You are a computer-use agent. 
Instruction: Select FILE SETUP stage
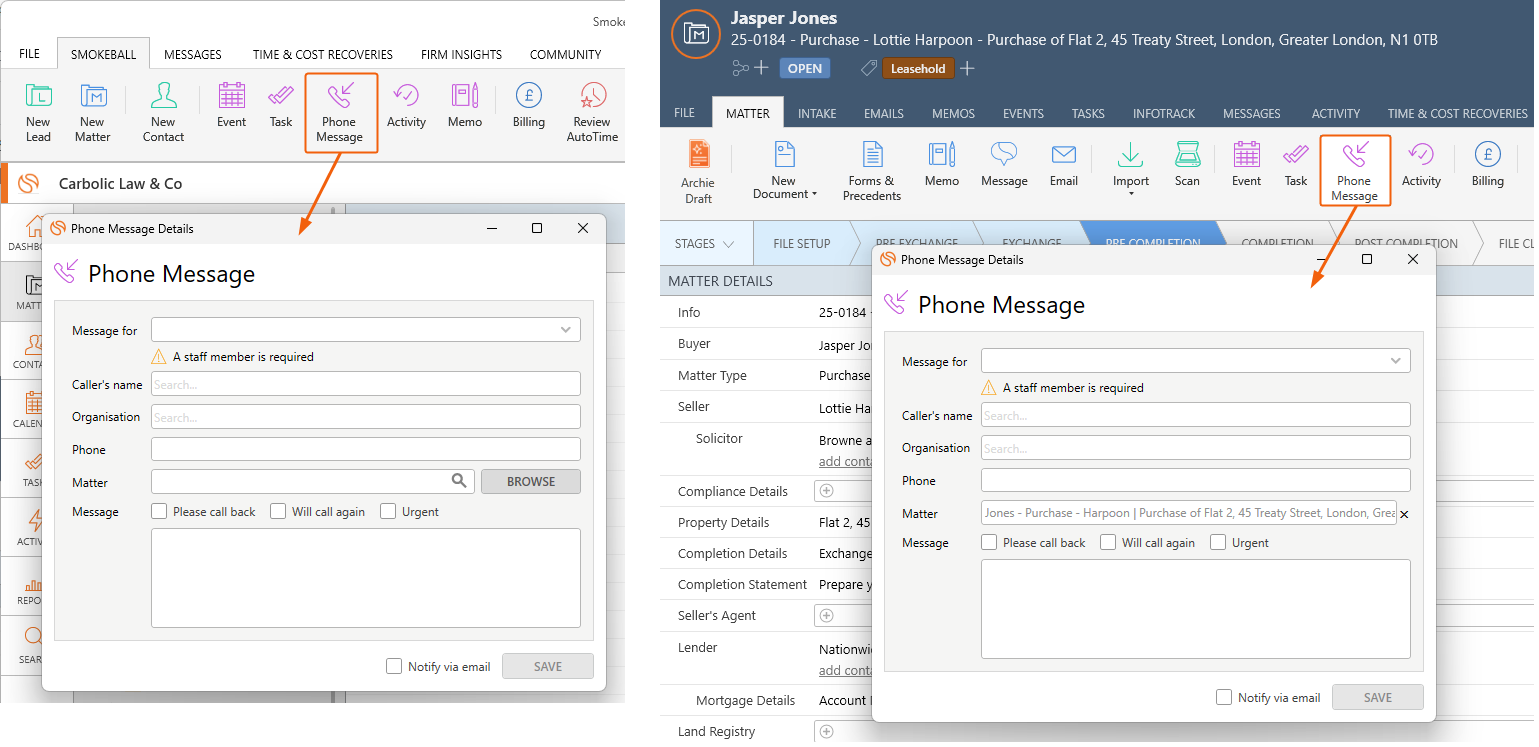coord(802,244)
